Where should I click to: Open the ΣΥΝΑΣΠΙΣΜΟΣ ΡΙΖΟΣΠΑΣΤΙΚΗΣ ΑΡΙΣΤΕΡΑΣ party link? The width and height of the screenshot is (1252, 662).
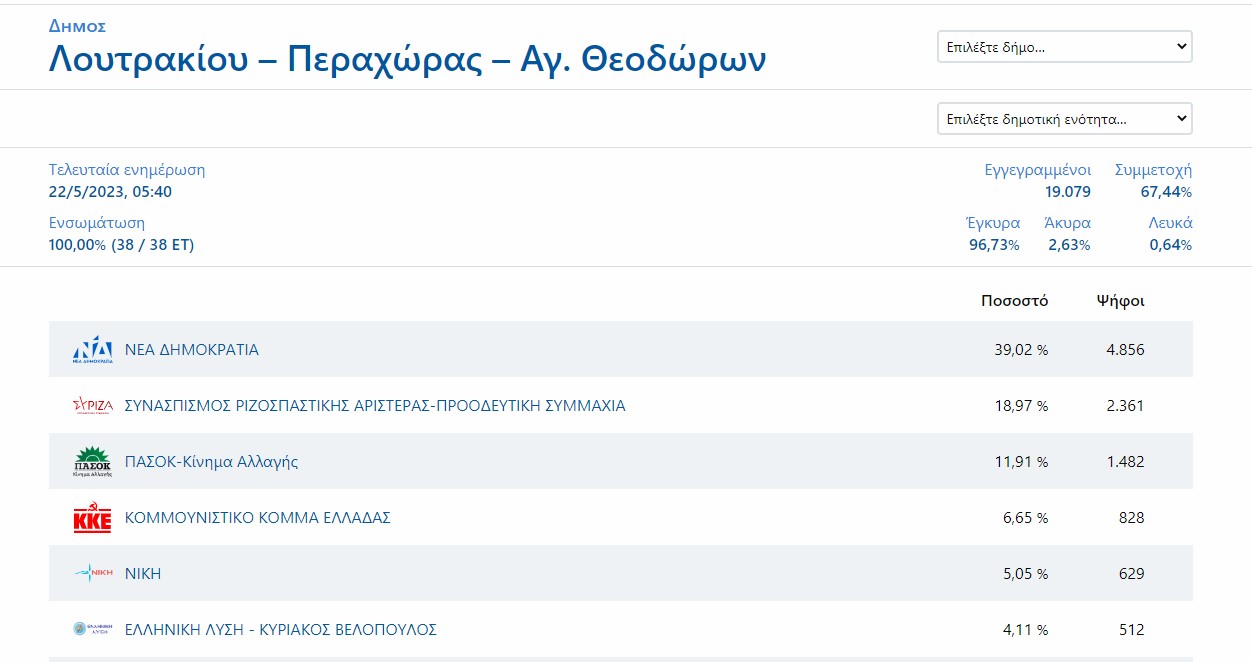click(375, 406)
